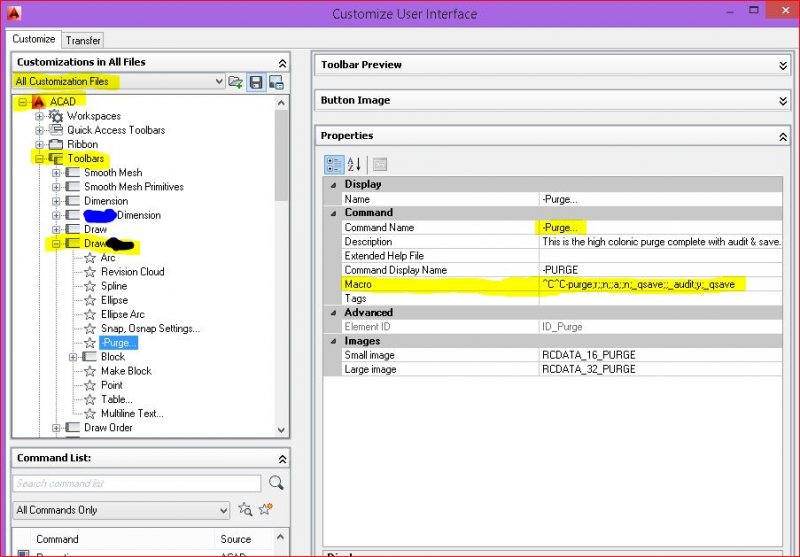Select the Customize tab
Viewport: 800px width, 557px height.
[x=33, y=40]
